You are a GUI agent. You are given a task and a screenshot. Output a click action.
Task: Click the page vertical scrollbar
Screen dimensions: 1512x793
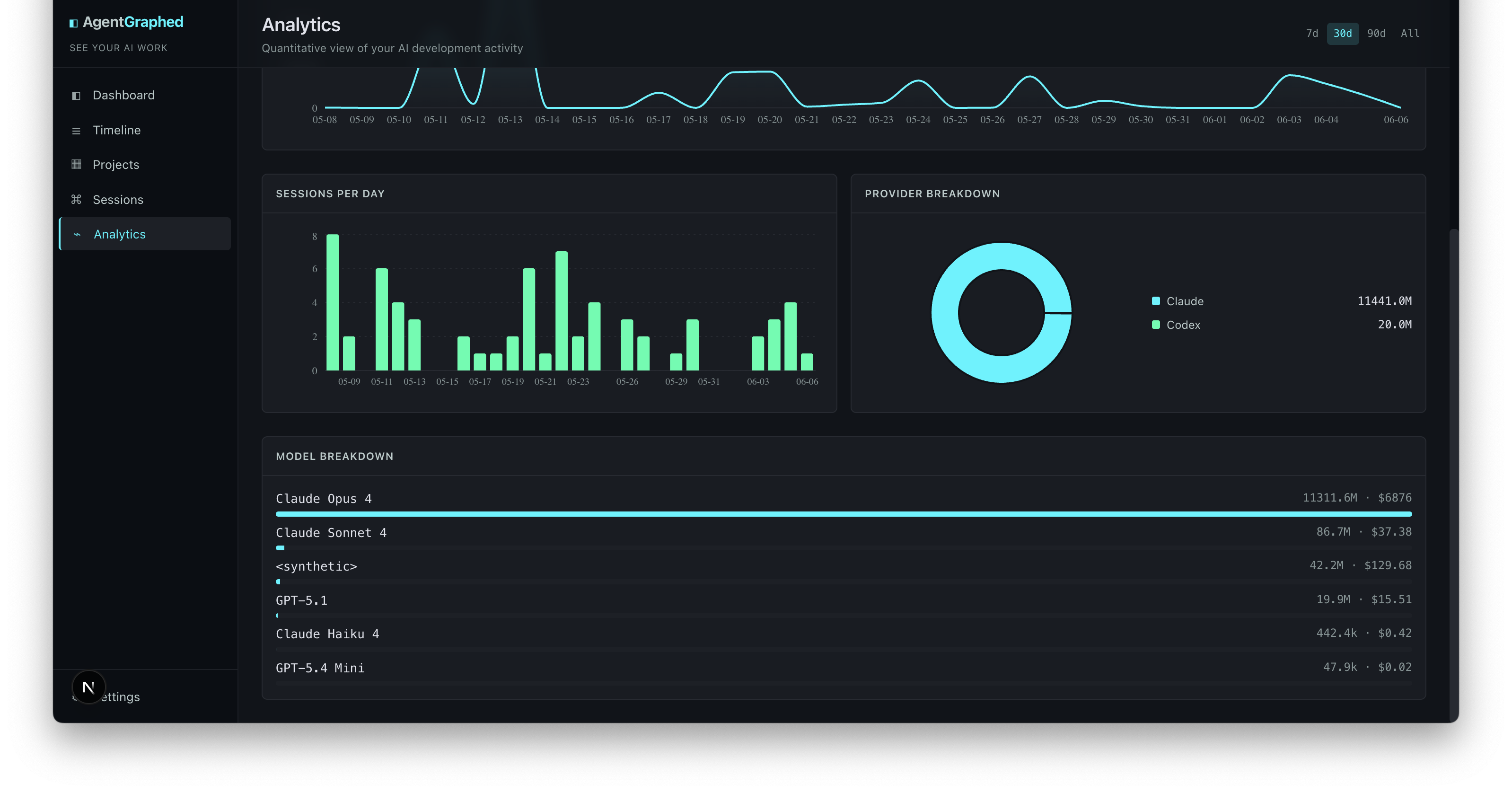click(1453, 476)
